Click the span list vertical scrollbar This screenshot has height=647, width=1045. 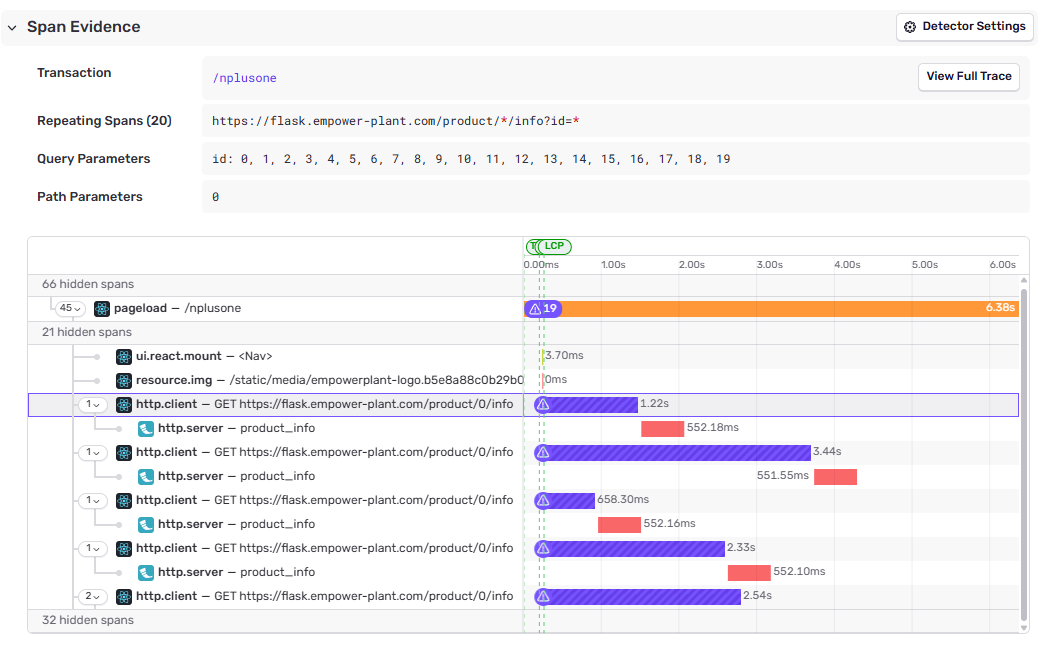pyautogui.click(x=1024, y=453)
